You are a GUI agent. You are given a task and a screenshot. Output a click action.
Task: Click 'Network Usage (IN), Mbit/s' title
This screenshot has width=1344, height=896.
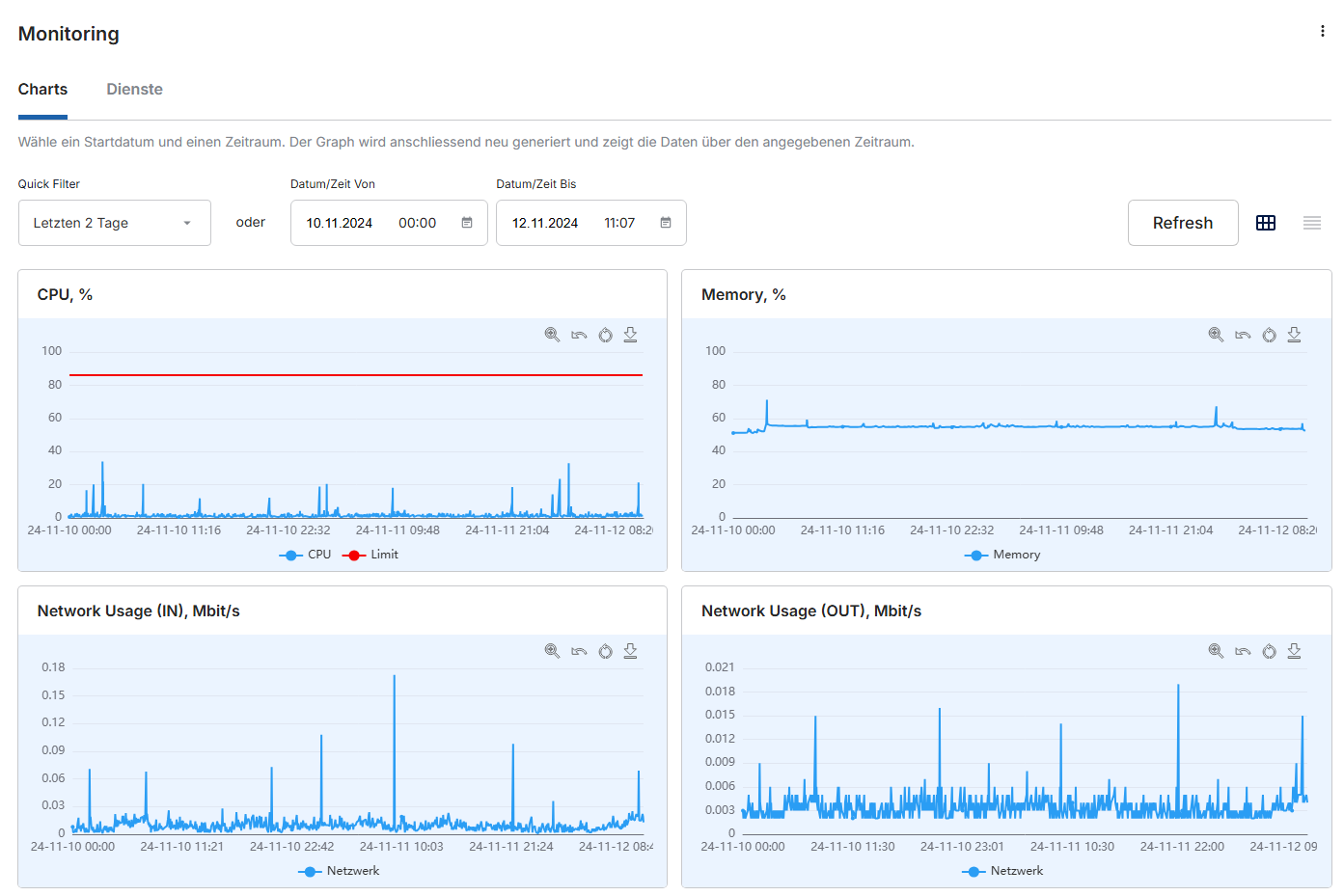pyautogui.click(x=138, y=611)
